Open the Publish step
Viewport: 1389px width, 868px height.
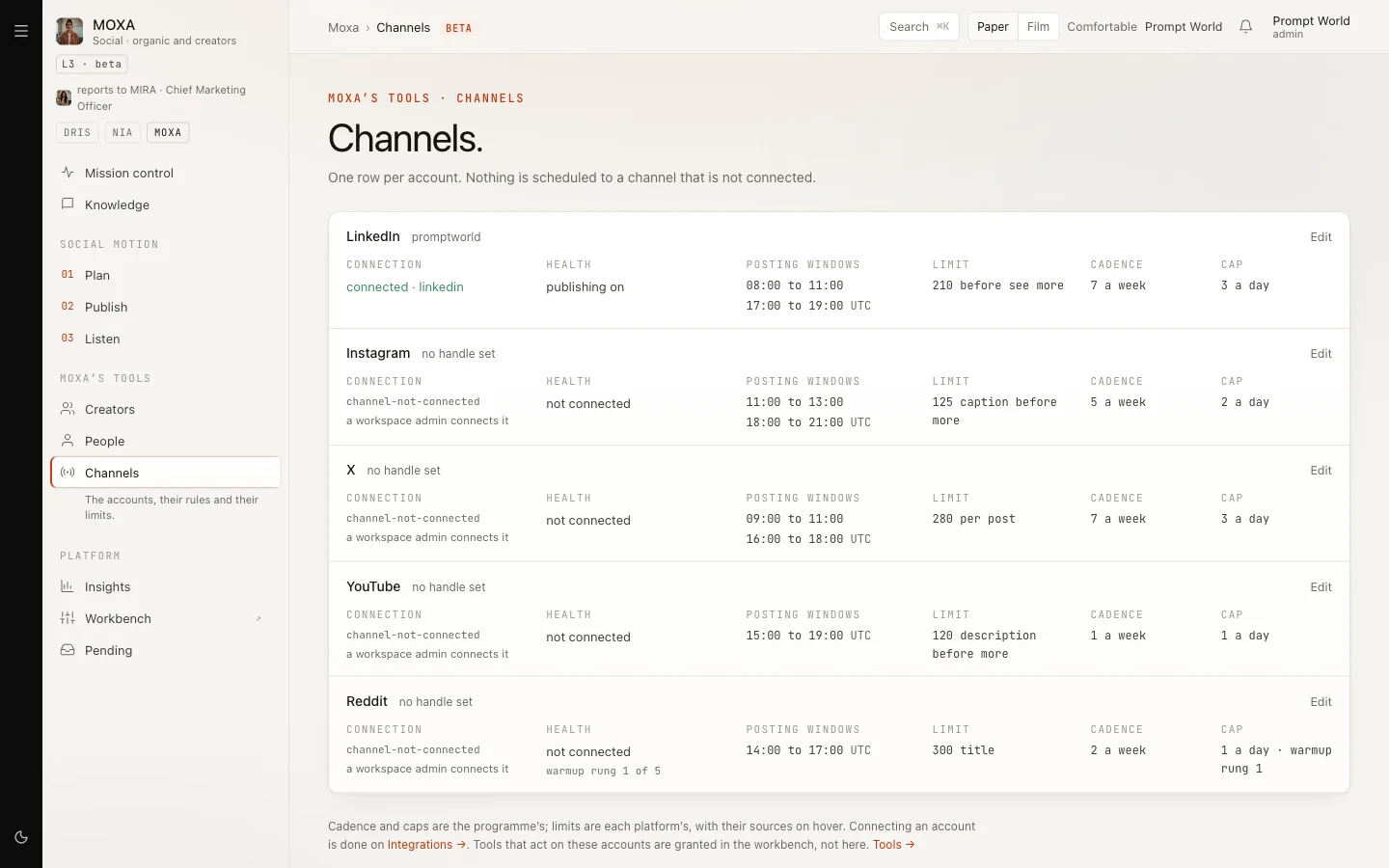click(166, 307)
